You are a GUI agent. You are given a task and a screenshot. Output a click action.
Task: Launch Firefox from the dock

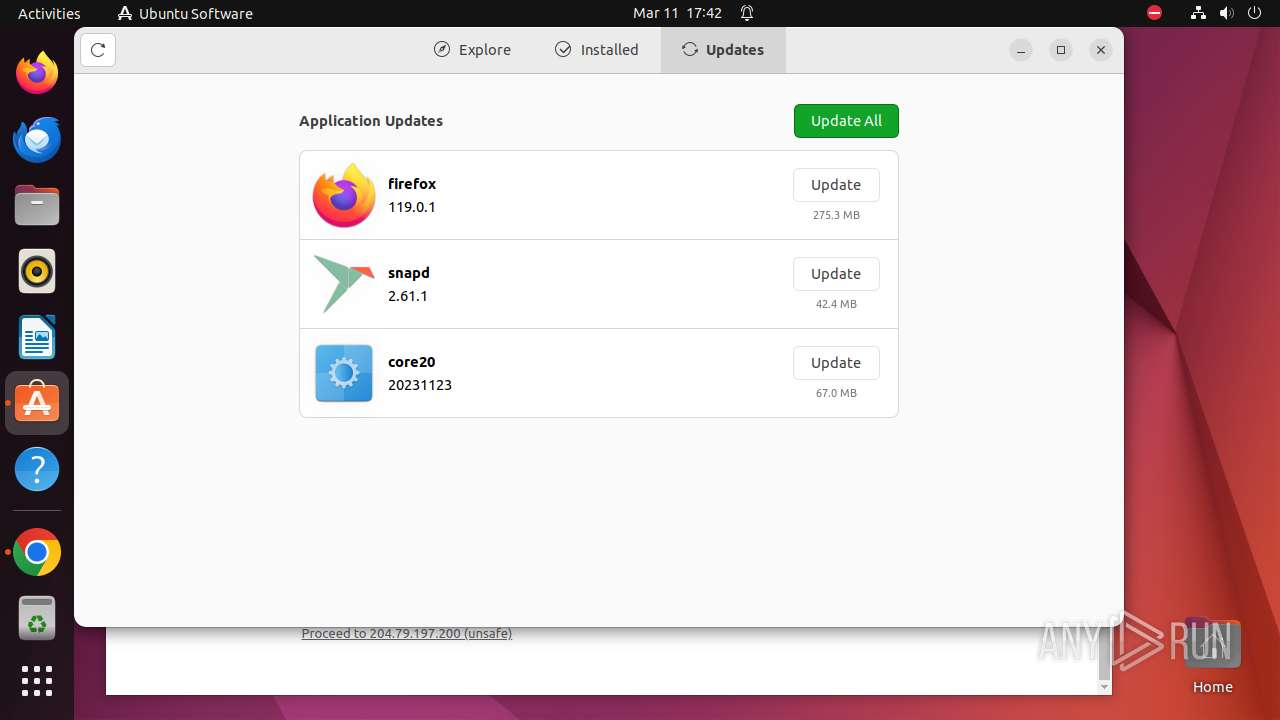tap(37, 73)
